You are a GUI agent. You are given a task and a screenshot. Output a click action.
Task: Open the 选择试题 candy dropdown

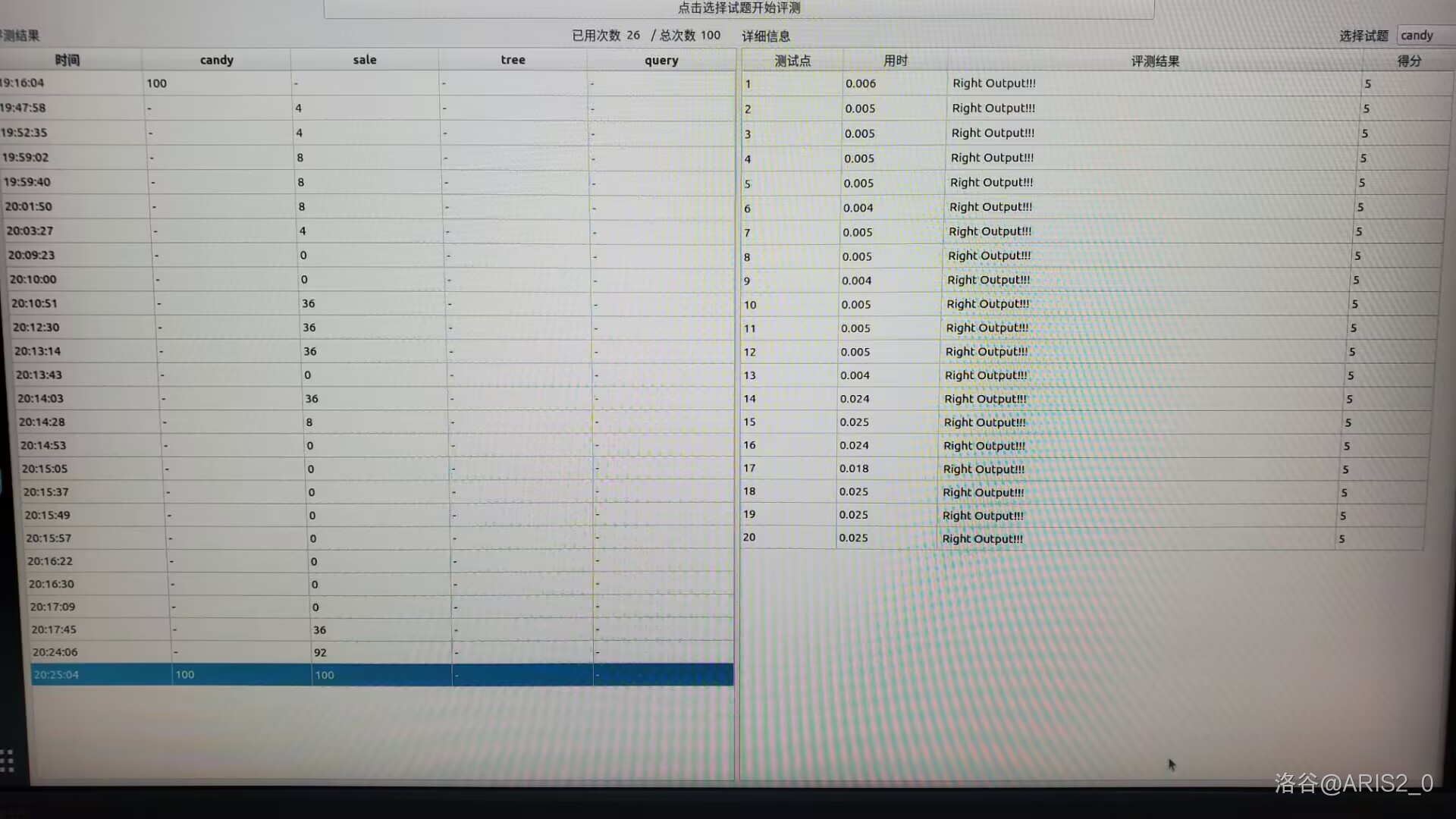pyautogui.click(x=1424, y=36)
